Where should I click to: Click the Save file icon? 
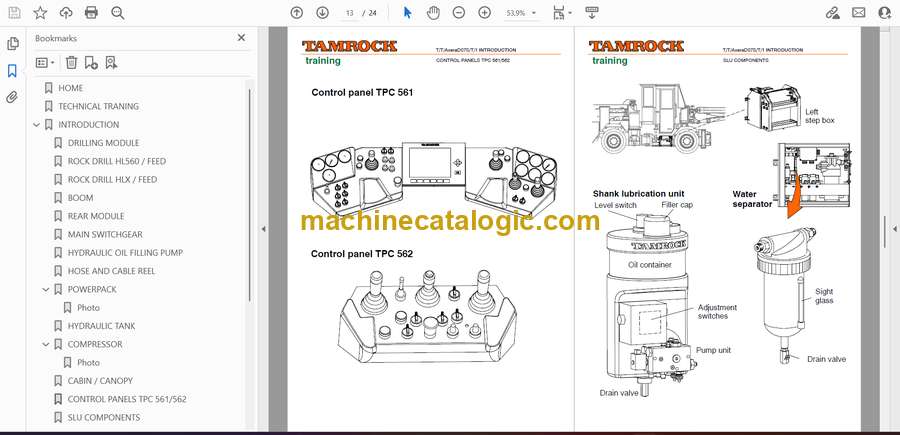pyautogui.click(x=14, y=13)
